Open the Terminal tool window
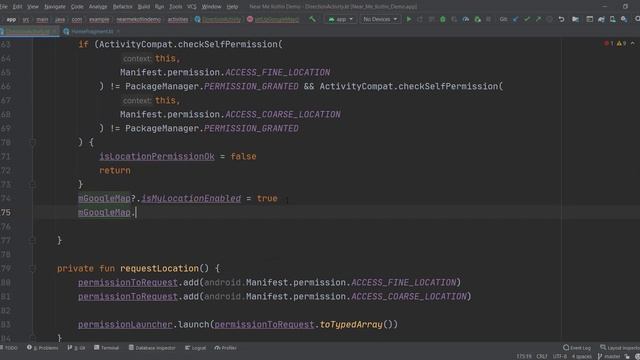 107,348
